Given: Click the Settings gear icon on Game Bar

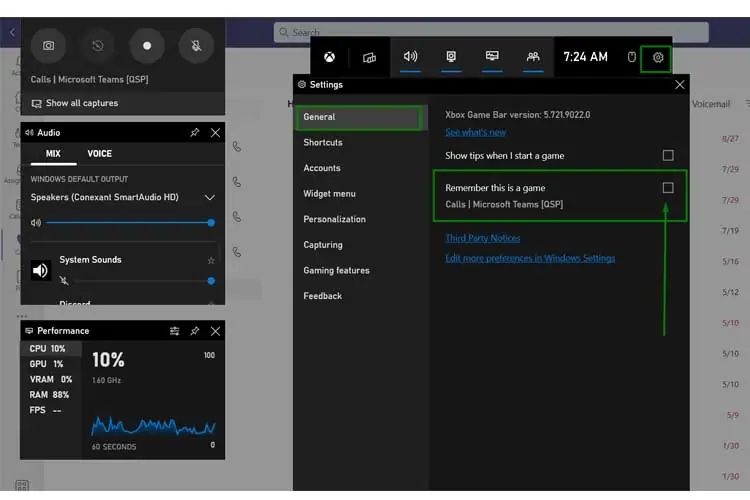Looking at the screenshot, I should (657, 57).
